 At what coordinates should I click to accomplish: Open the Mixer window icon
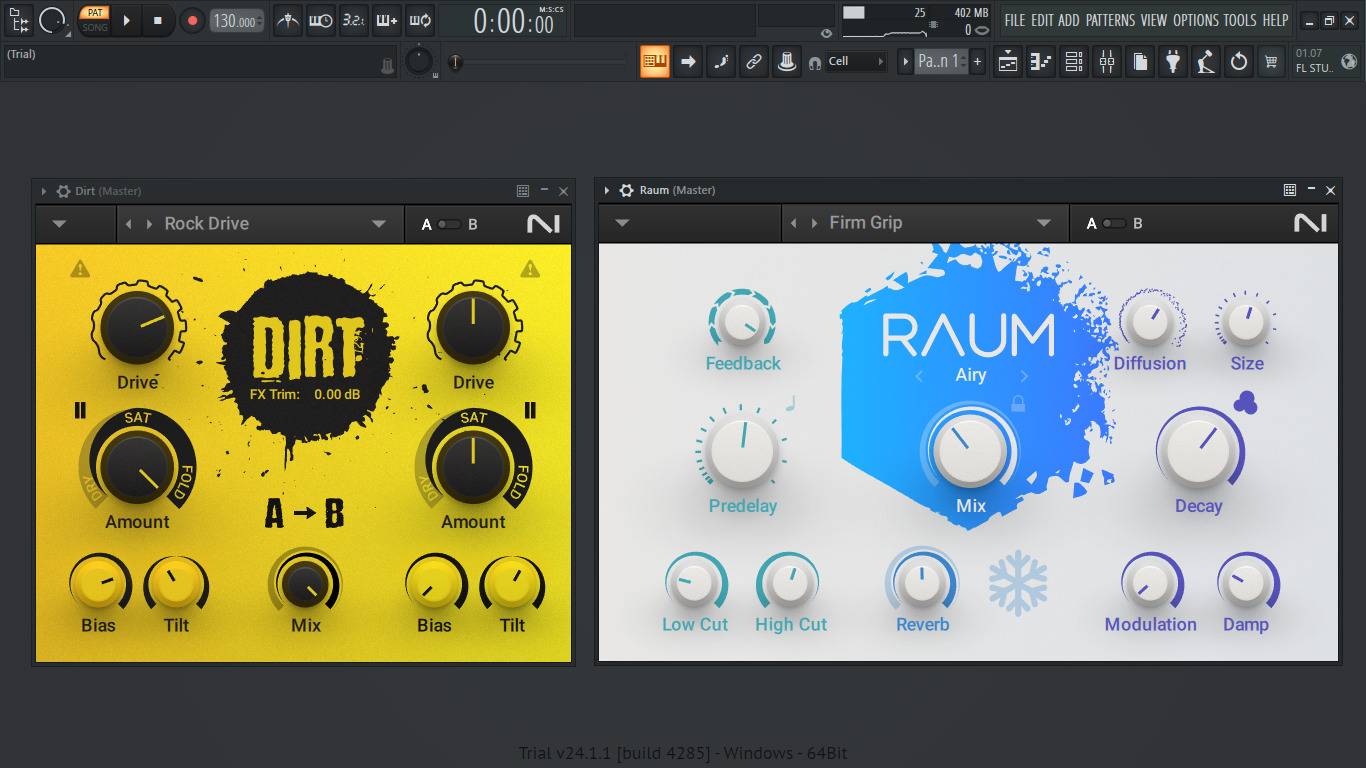(x=1107, y=61)
